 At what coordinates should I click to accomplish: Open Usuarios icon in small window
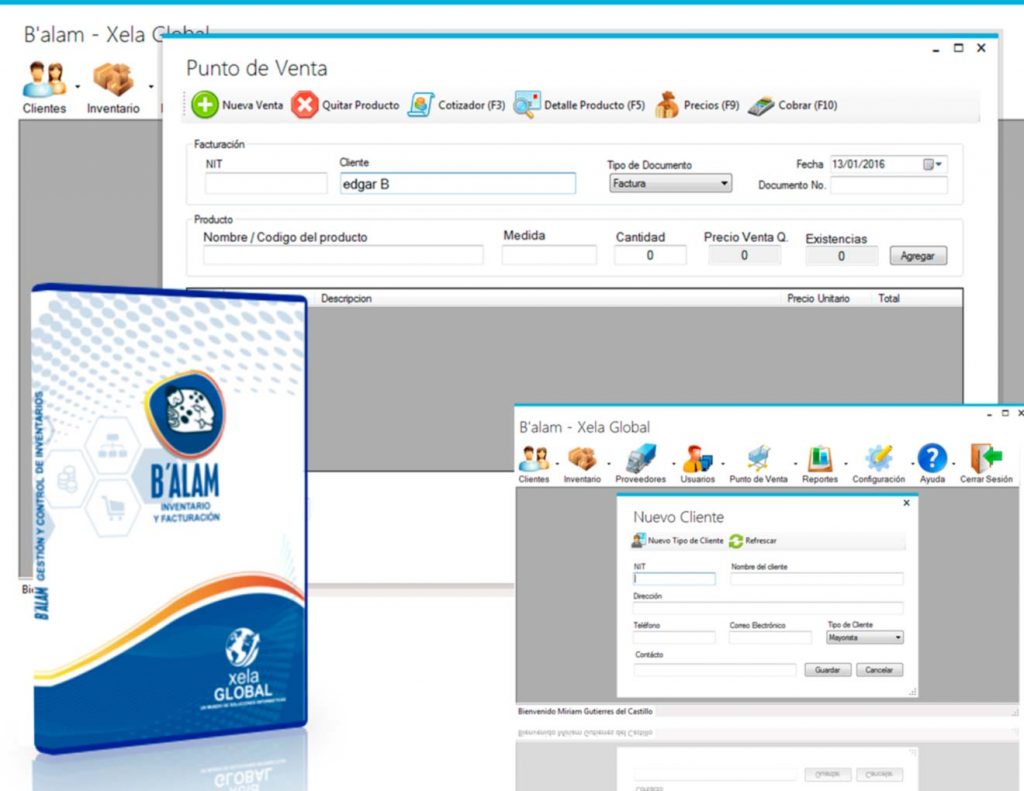click(697, 459)
